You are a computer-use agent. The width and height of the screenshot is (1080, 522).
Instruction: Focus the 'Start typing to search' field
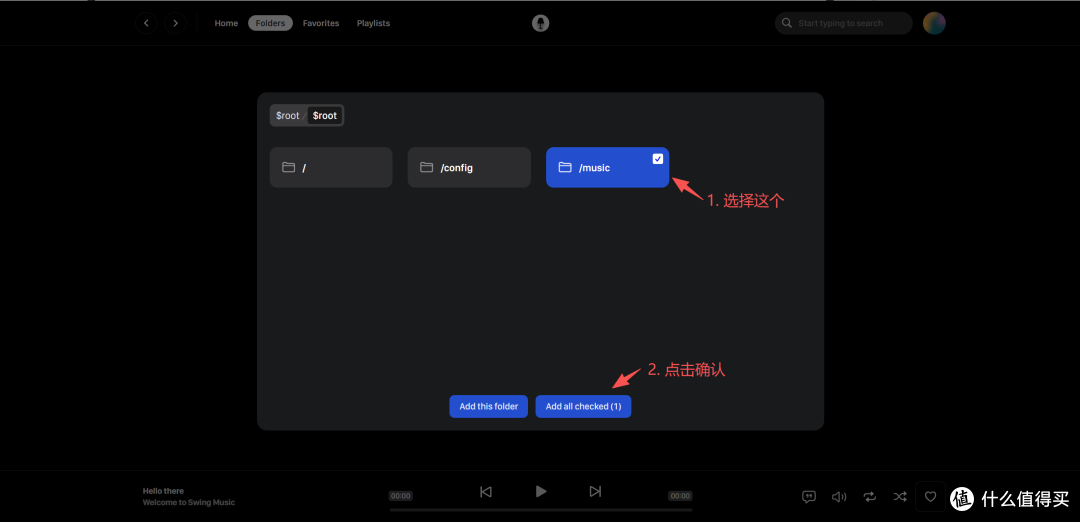click(844, 23)
